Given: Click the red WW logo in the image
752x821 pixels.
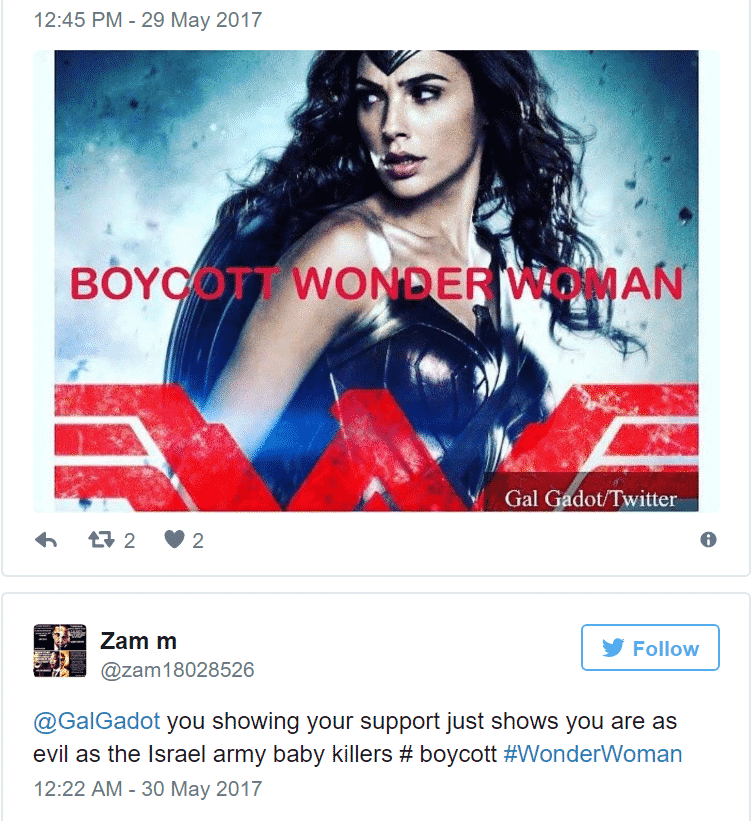Looking at the screenshot, I should (377, 447).
